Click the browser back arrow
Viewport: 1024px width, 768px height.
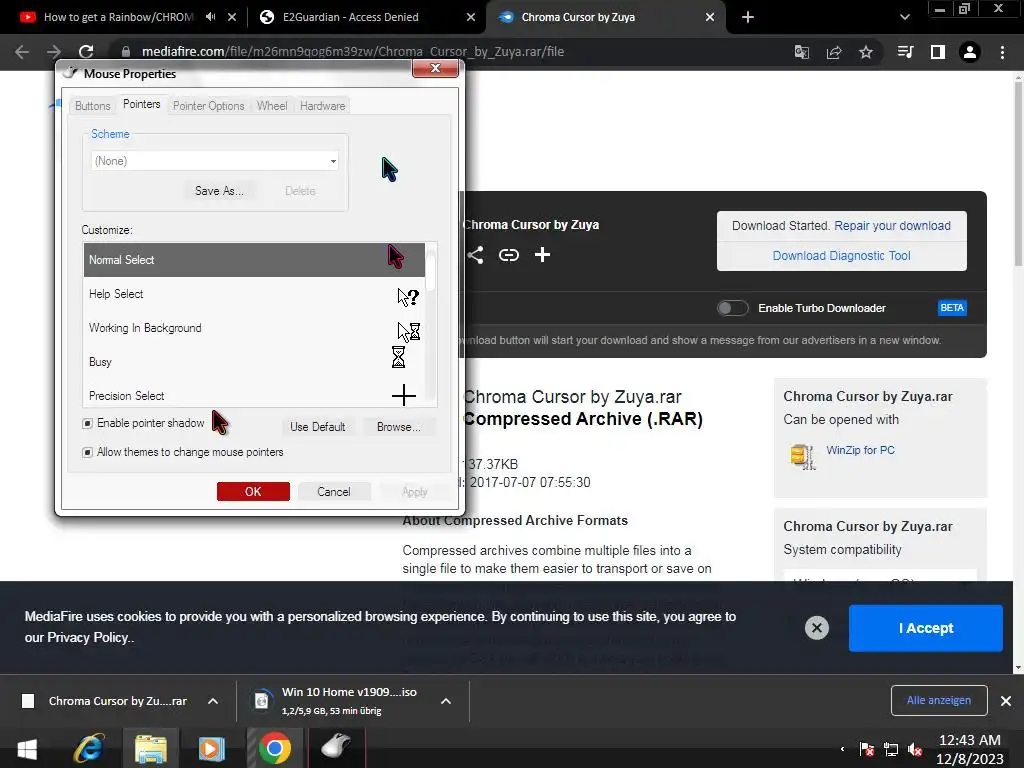pyautogui.click(x=22, y=52)
